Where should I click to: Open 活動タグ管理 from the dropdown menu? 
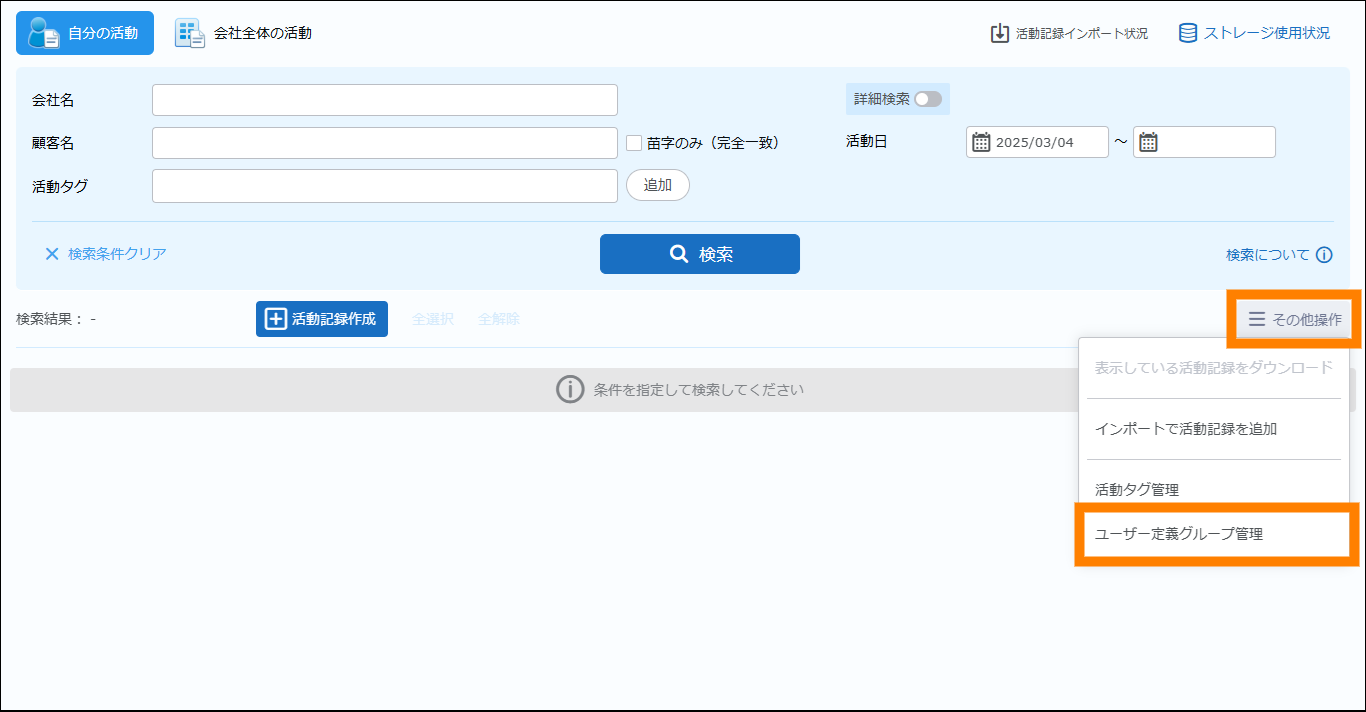pyautogui.click(x=1137, y=490)
